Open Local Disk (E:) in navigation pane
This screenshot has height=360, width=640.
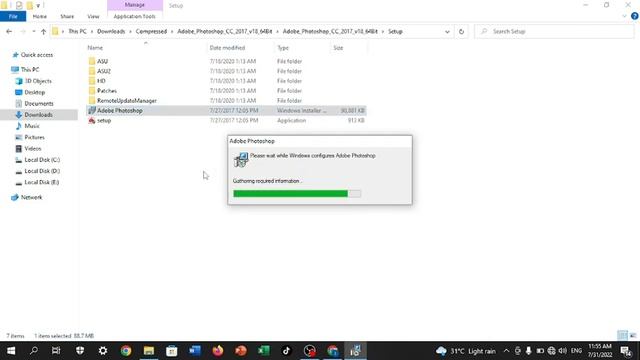pos(42,182)
